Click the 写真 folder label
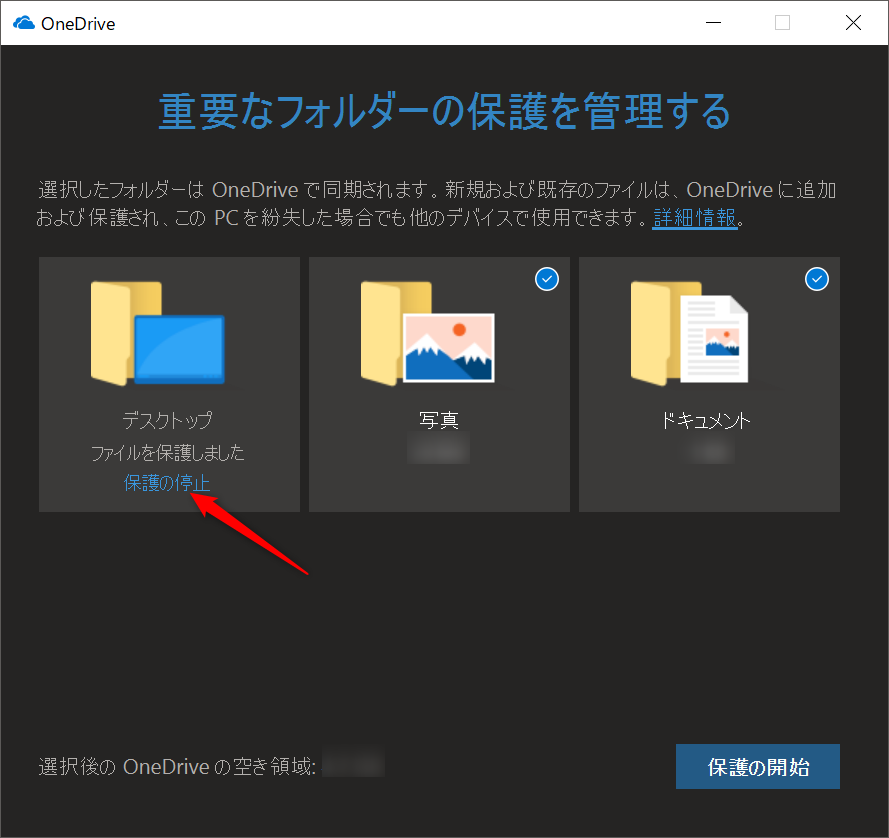Screen dimensions: 889x838 tap(439, 420)
